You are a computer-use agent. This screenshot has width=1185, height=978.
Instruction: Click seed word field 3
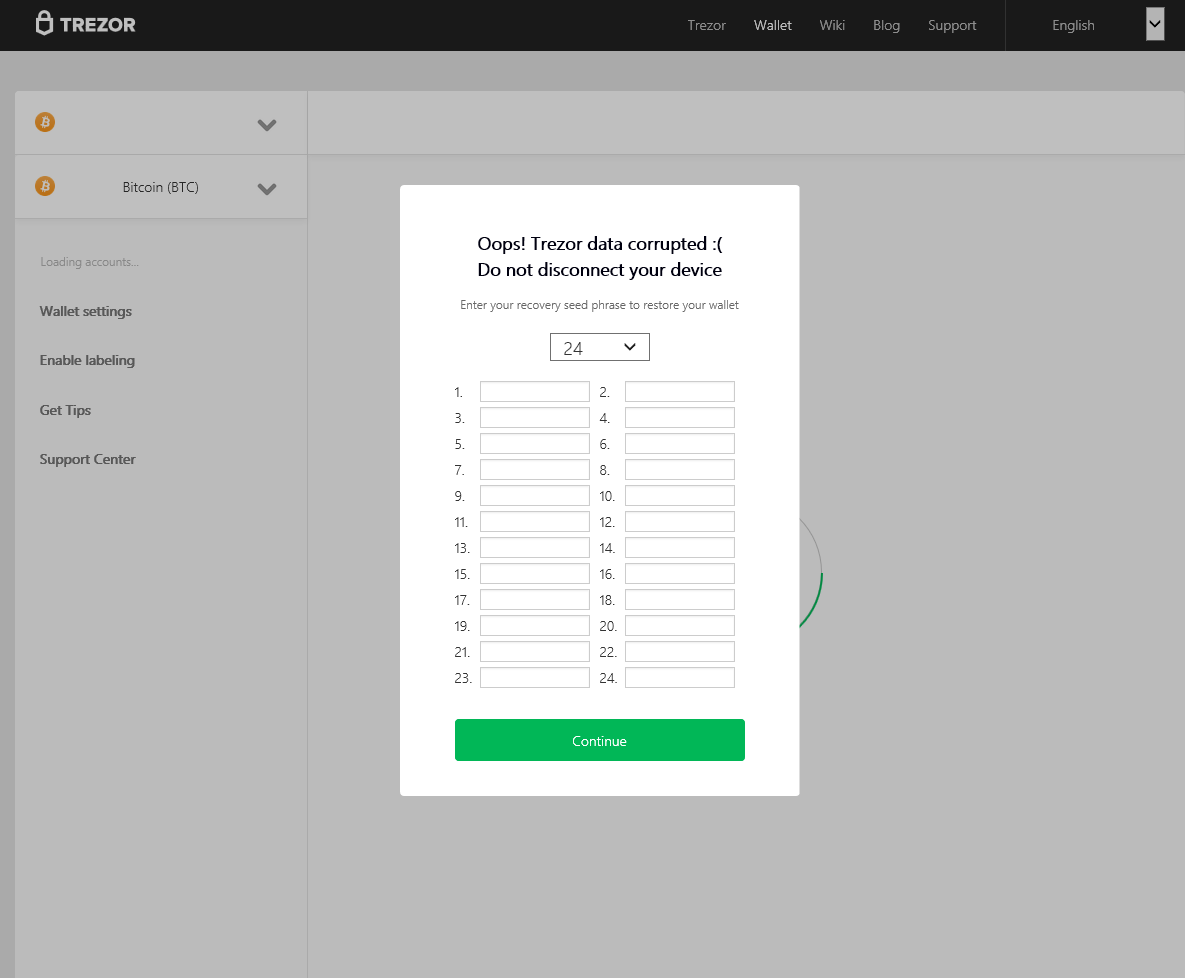tap(534, 417)
